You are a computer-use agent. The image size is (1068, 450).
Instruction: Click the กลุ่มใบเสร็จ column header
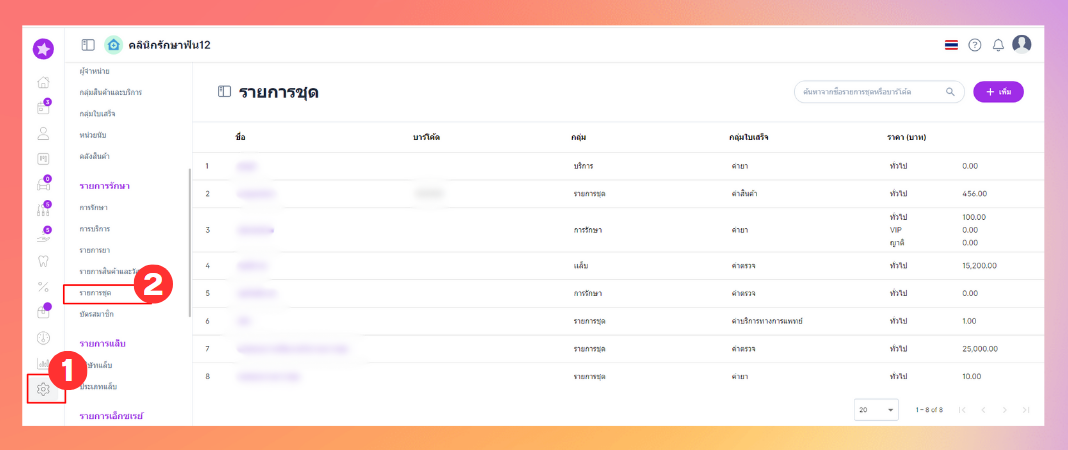(x=749, y=138)
